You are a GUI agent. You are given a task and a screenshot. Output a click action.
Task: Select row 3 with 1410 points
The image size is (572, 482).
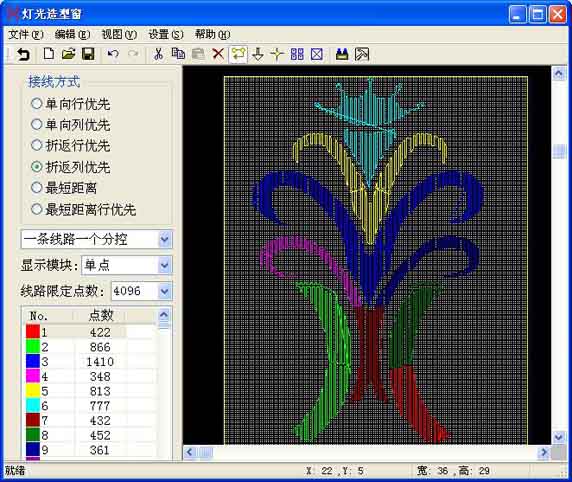(x=91, y=362)
